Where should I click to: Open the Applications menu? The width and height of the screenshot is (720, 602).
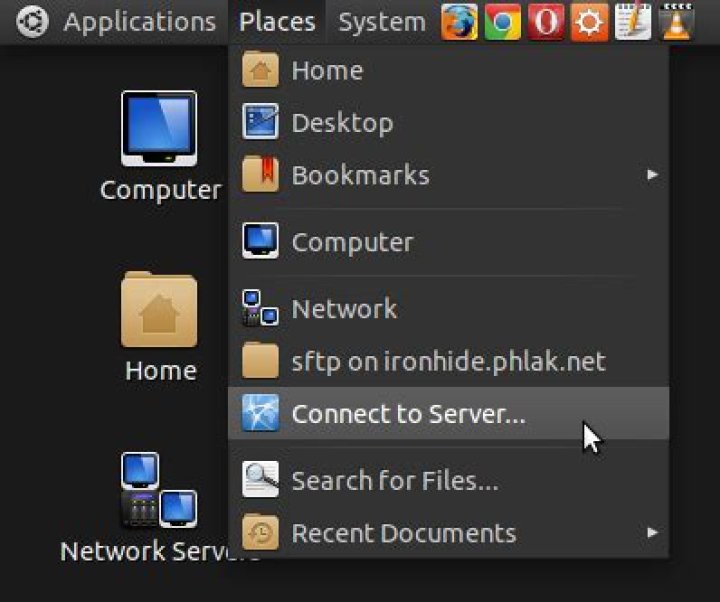click(x=140, y=22)
